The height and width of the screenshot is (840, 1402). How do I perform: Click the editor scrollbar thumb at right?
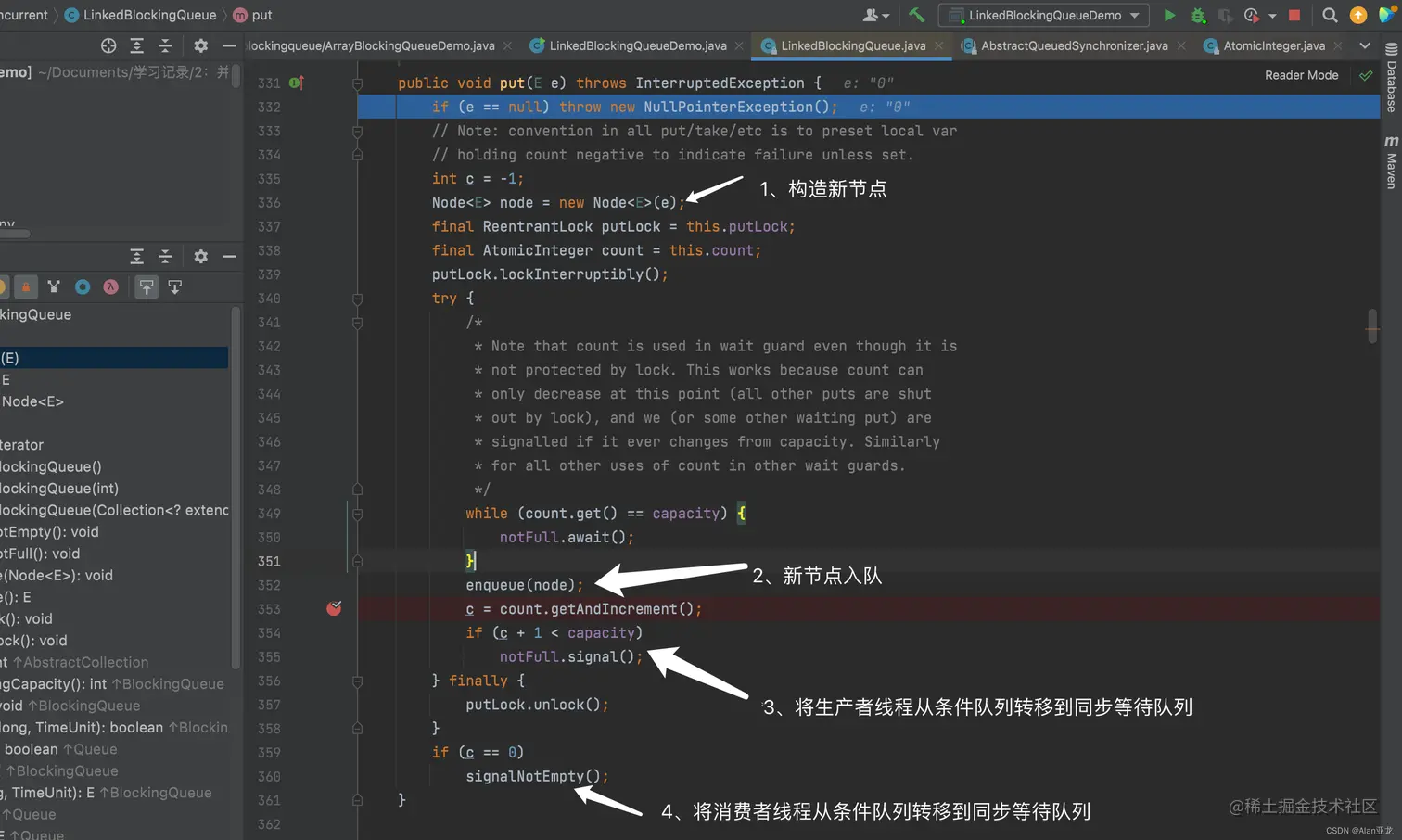point(1372,326)
